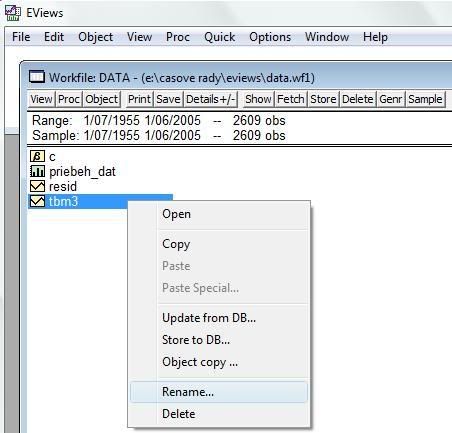Open the Quick menu in menu bar
The width and height of the screenshot is (452, 433).
point(219,37)
